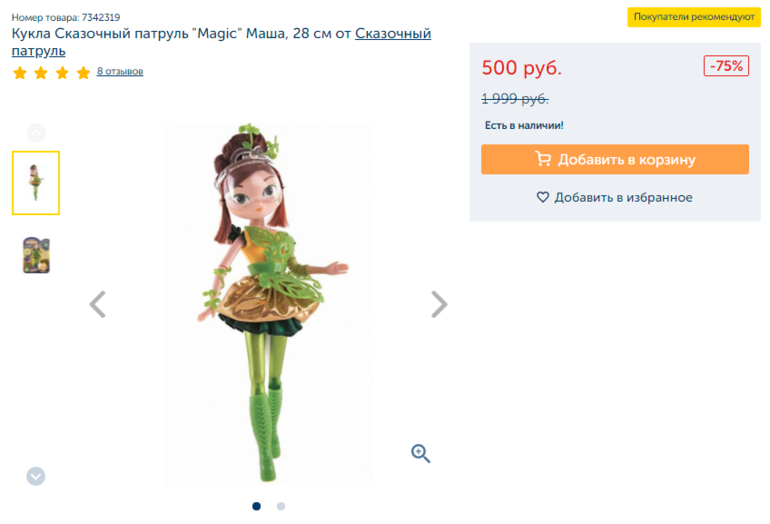Click the main doll product image
The height and width of the screenshot is (524, 770).
tap(268, 300)
